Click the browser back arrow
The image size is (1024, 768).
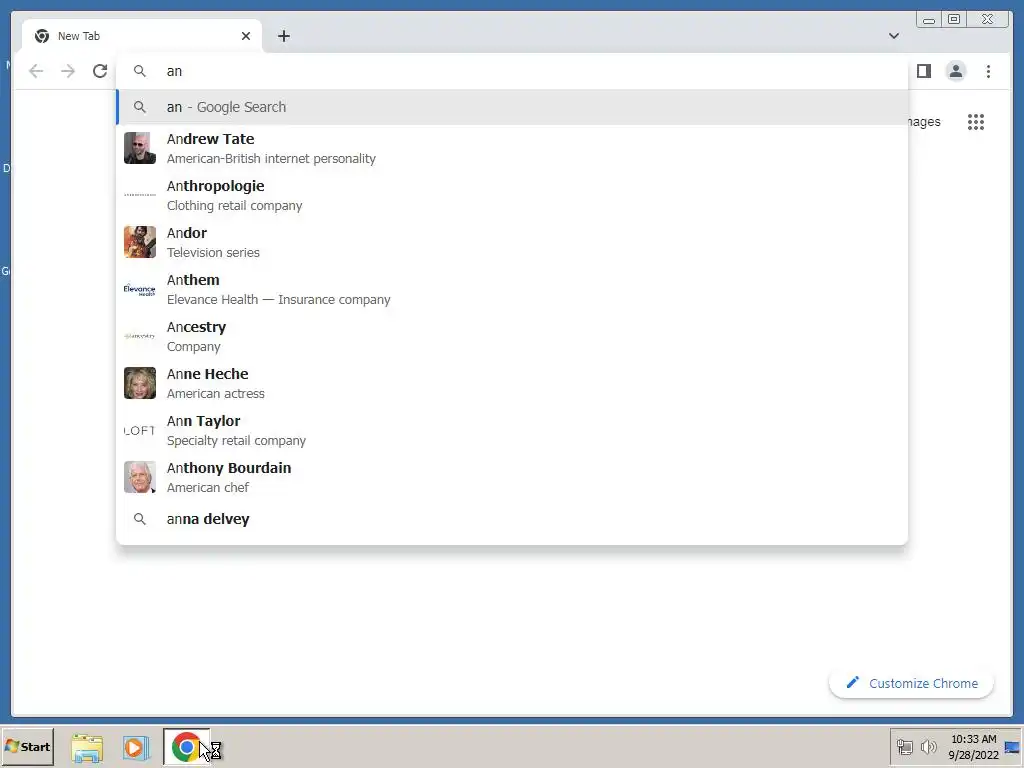point(36,71)
